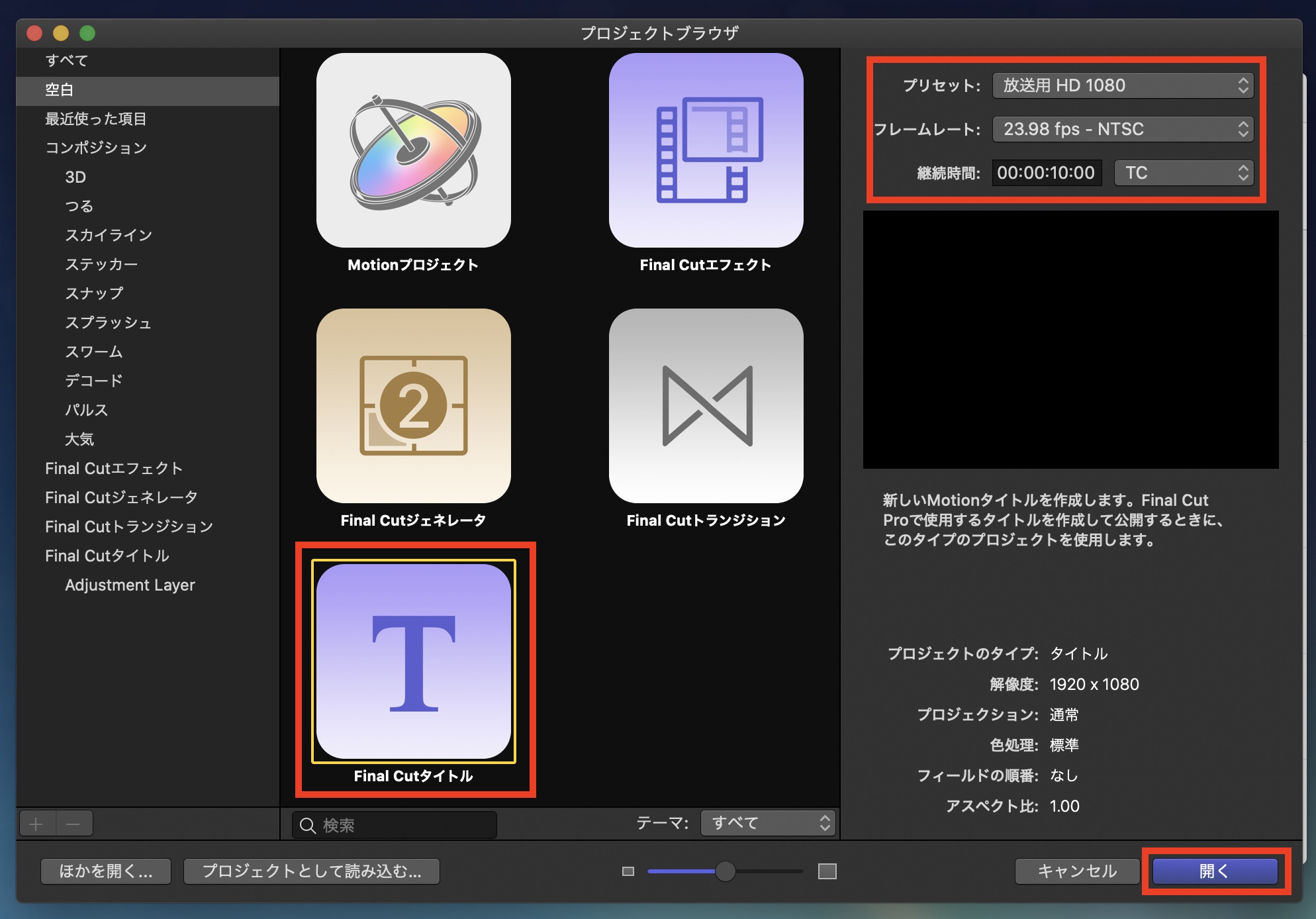Select the Final Cut Transition icon
1316x919 pixels.
point(706,405)
